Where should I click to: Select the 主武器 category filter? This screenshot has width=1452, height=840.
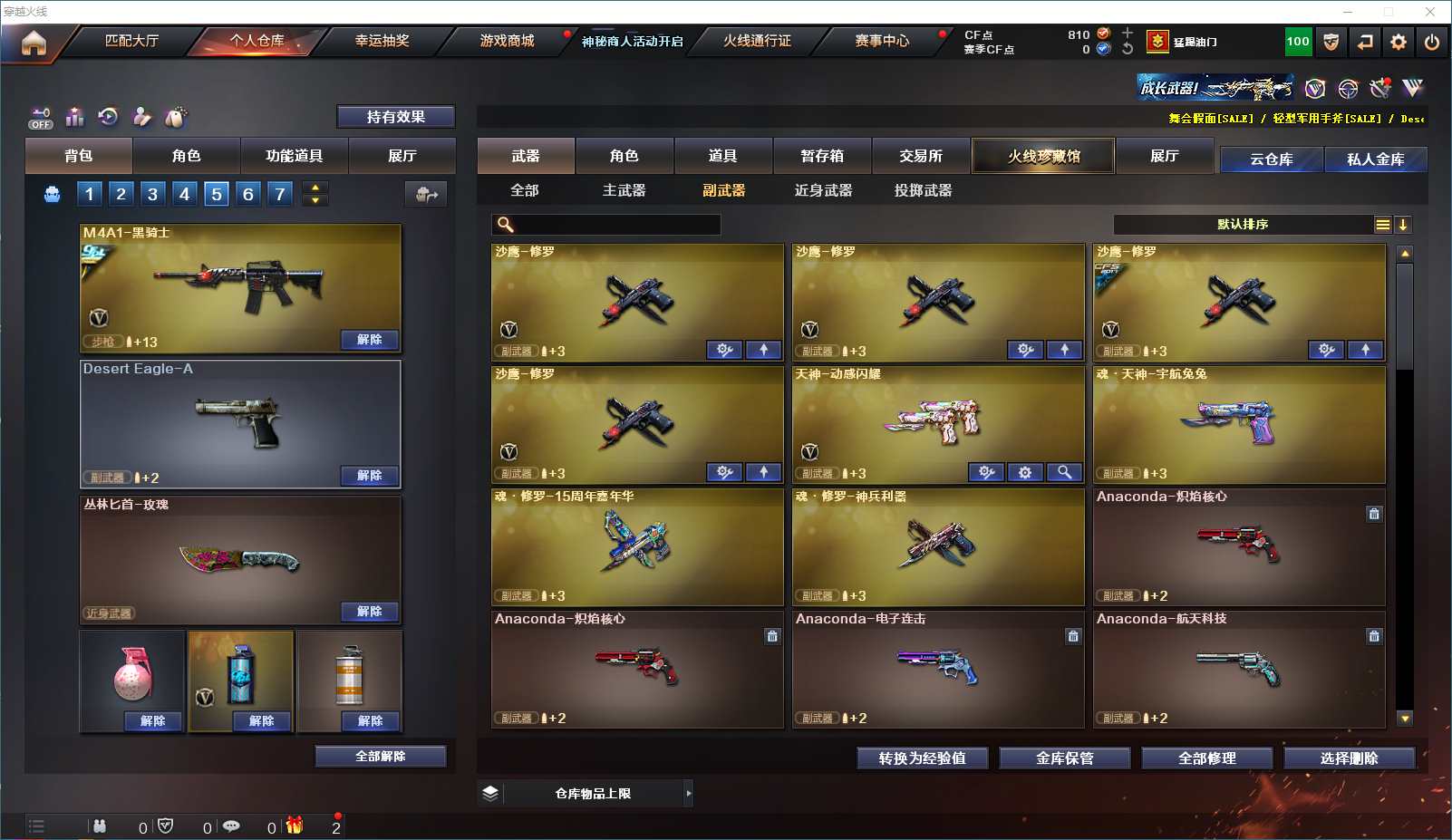[624, 190]
